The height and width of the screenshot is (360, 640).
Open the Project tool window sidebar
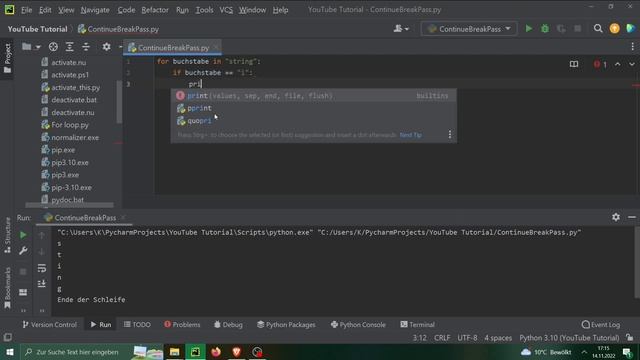pos(7,58)
